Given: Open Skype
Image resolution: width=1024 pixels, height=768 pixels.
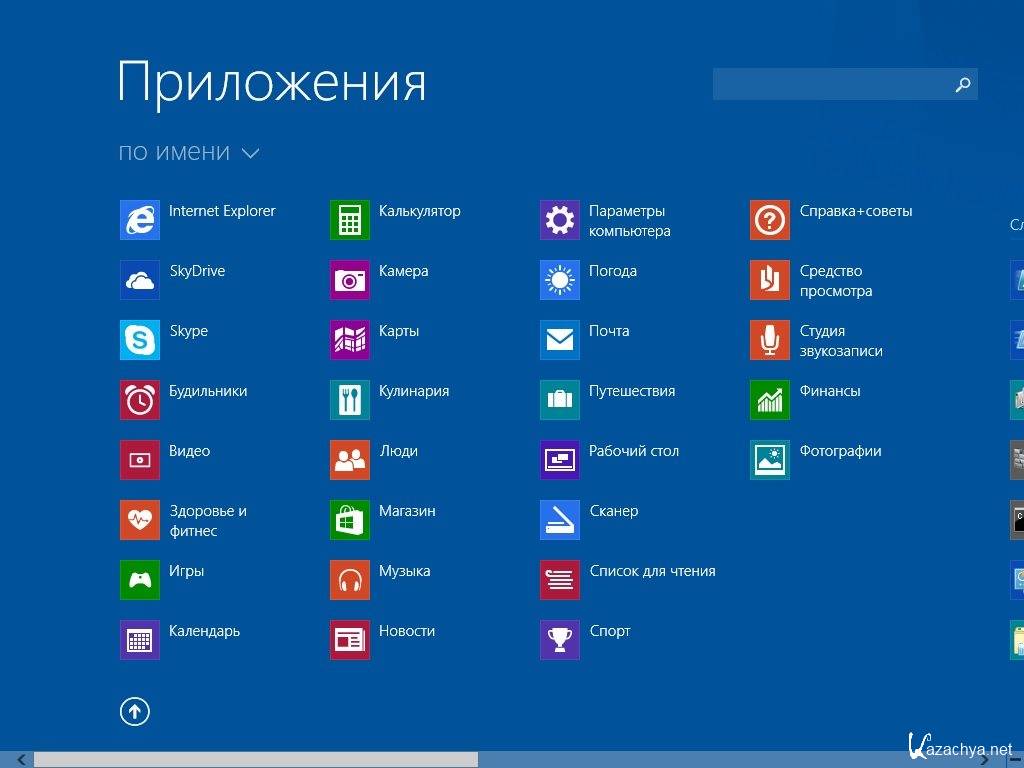Looking at the screenshot, I should click(x=139, y=339).
